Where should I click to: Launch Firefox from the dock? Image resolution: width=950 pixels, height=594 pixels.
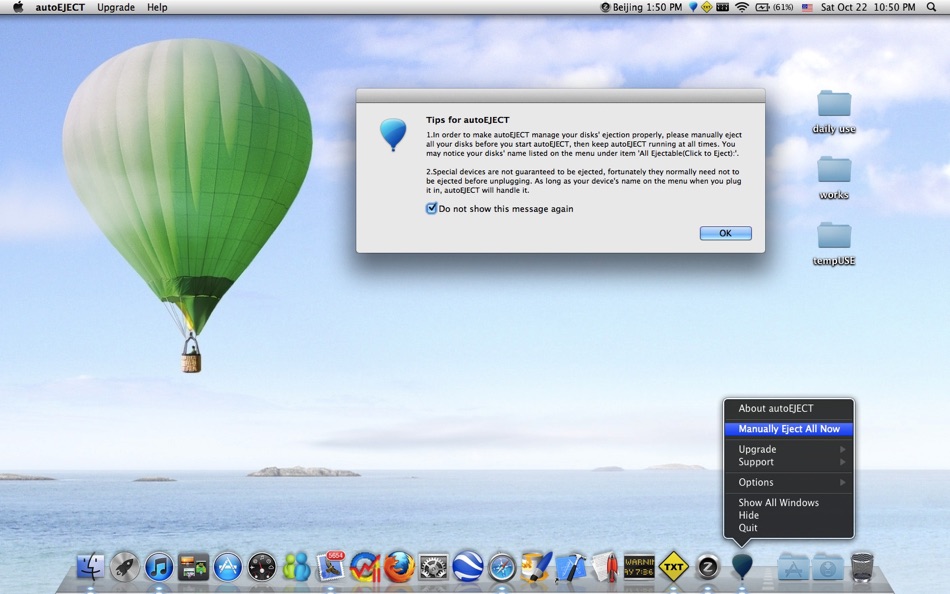(x=399, y=567)
